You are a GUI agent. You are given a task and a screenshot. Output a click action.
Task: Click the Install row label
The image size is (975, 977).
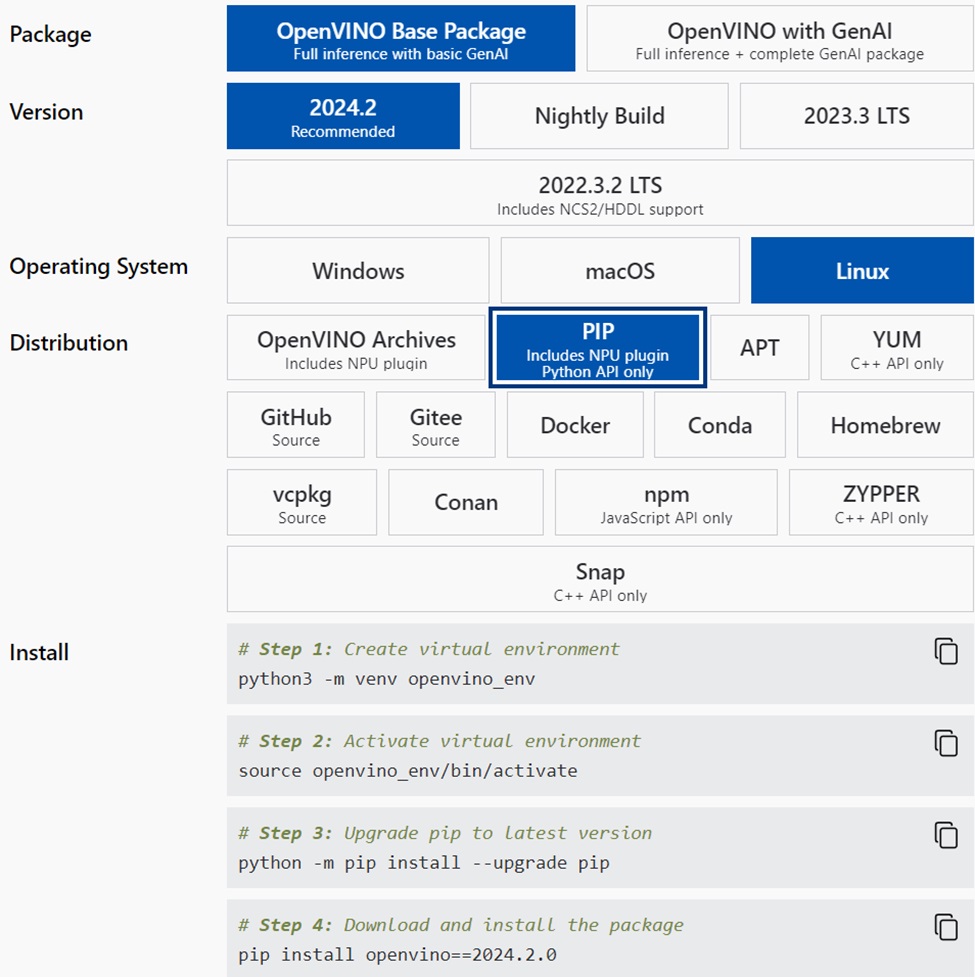click(x=39, y=652)
